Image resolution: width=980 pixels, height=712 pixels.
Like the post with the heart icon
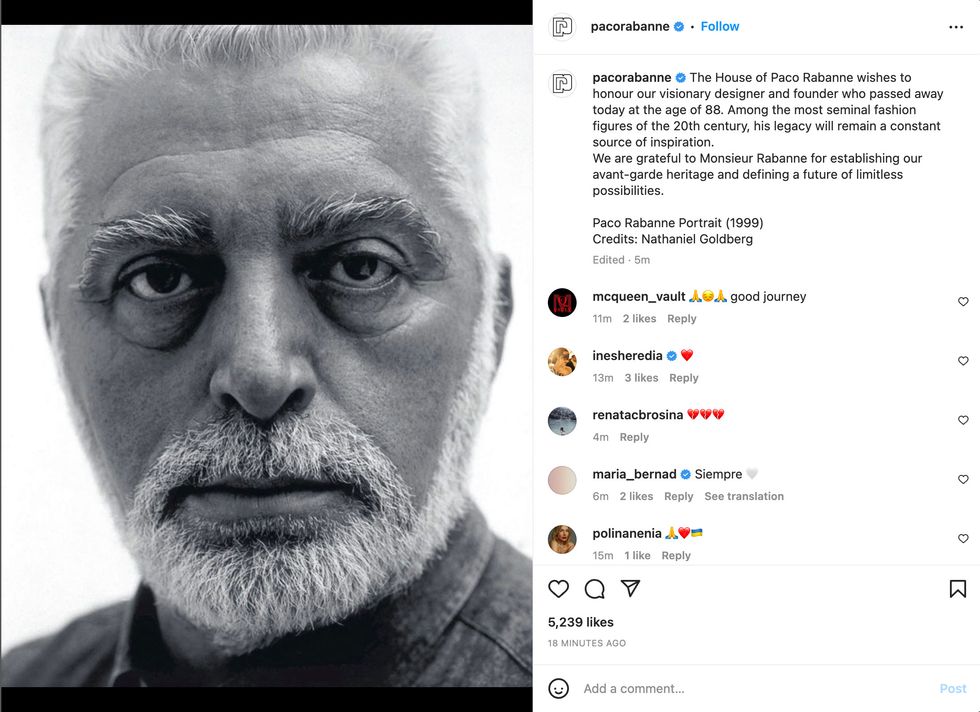coord(558,589)
